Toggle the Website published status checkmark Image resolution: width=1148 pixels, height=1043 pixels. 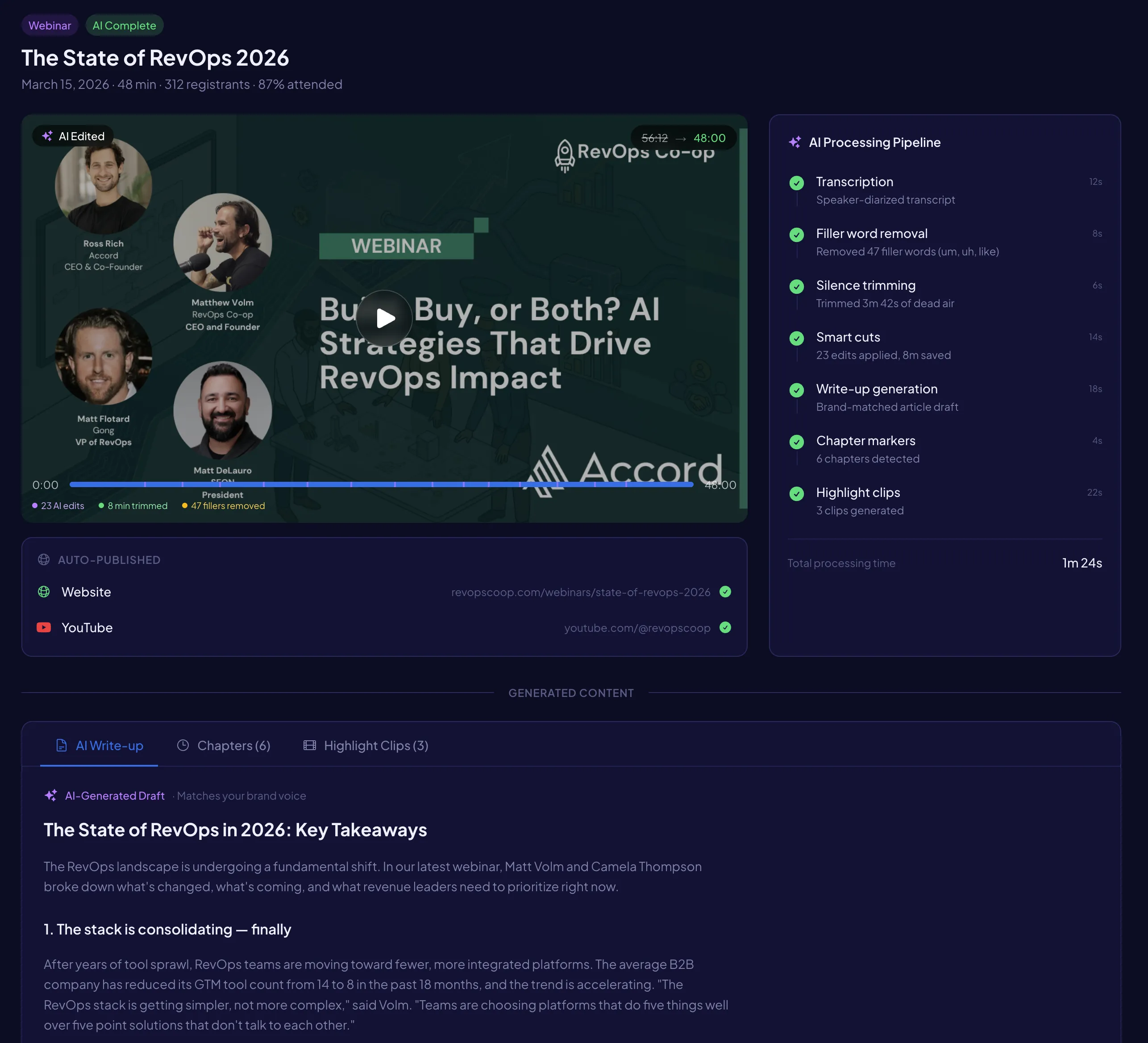[725, 592]
